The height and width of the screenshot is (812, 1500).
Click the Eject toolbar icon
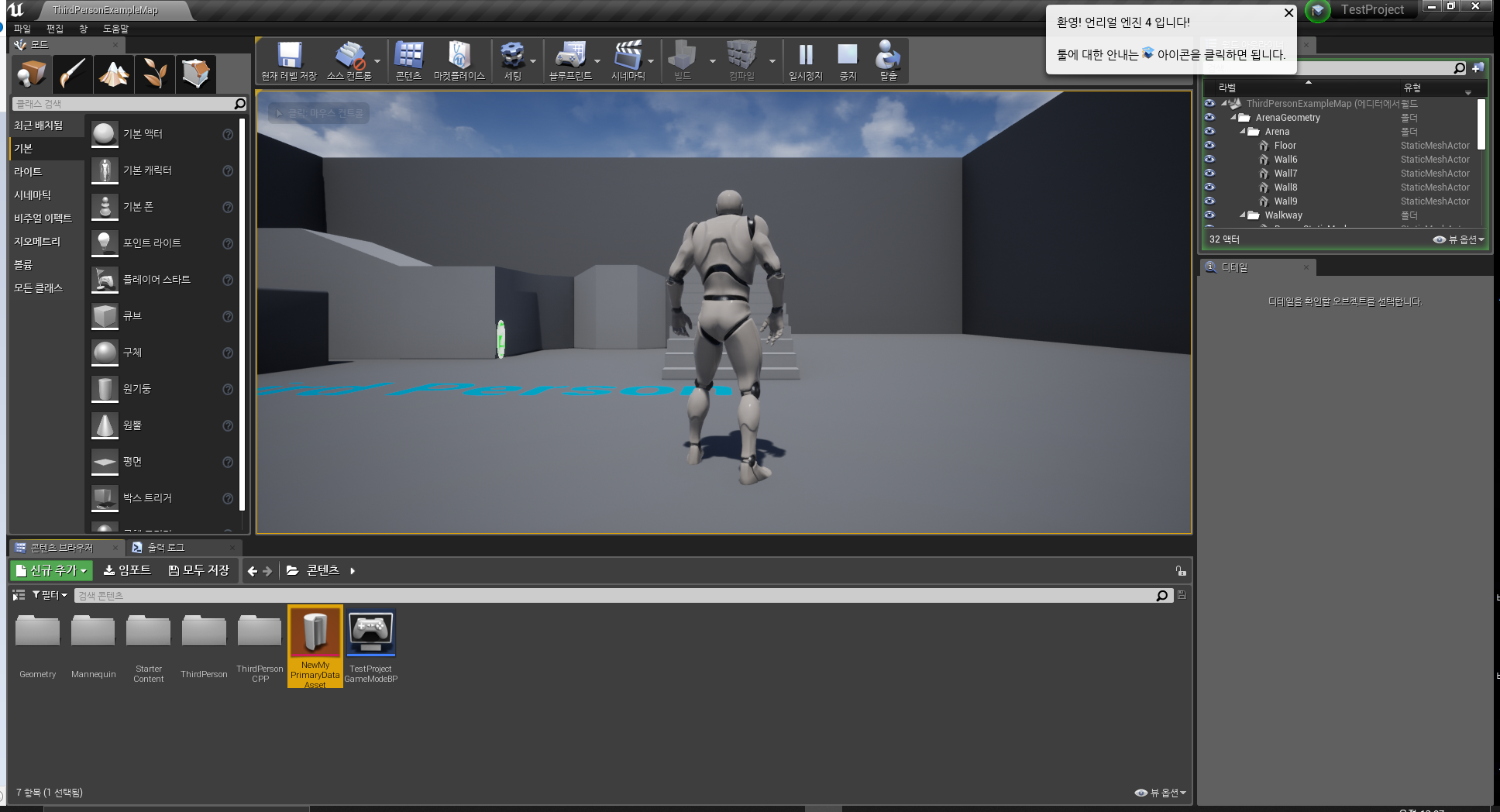coord(888,60)
